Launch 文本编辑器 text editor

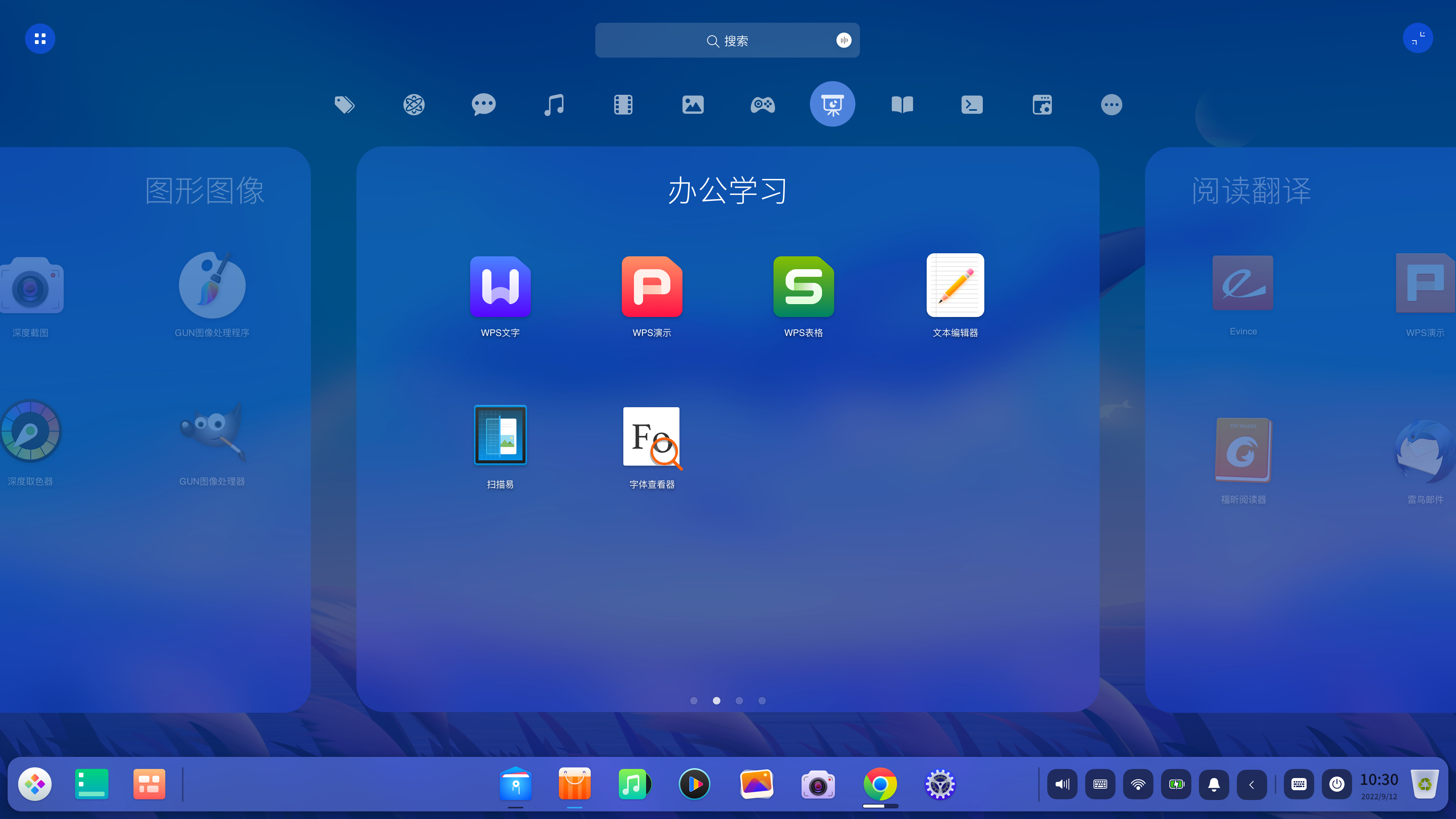click(955, 286)
